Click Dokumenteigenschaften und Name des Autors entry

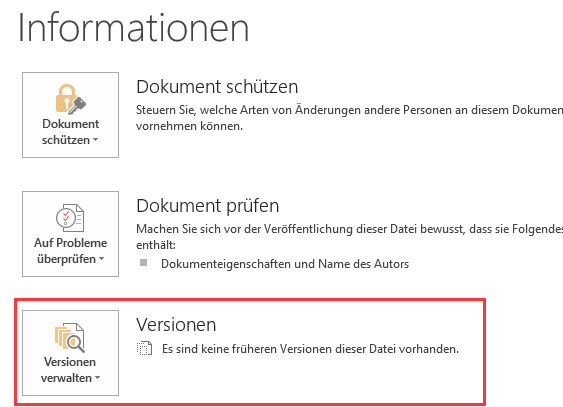285,264
